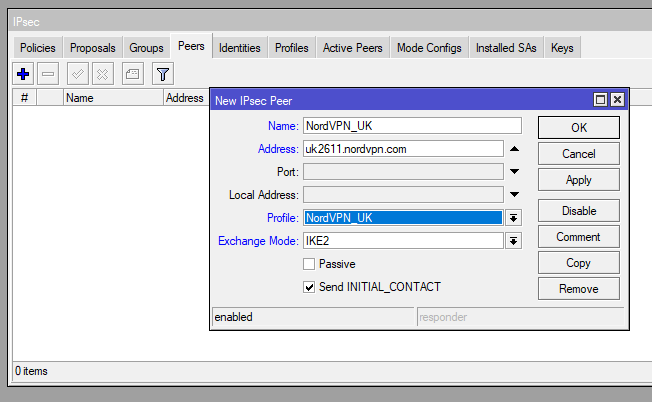Expand the Local Address field arrow
The width and height of the screenshot is (652, 402).
[x=514, y=195]
